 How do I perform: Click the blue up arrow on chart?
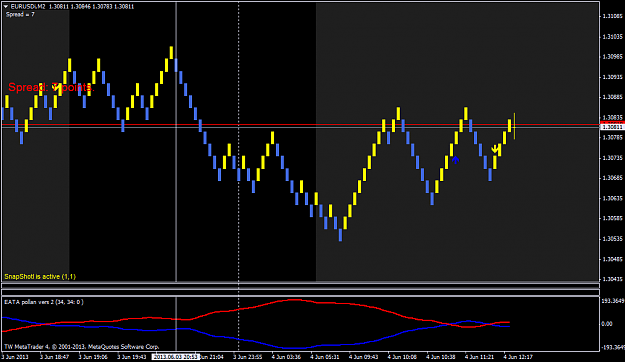click(455, 160)
